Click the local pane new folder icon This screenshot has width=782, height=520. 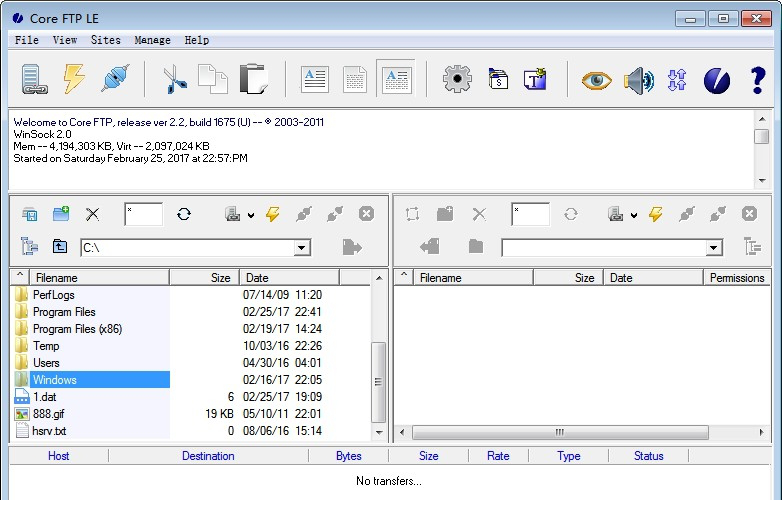[x=61, y=214]
